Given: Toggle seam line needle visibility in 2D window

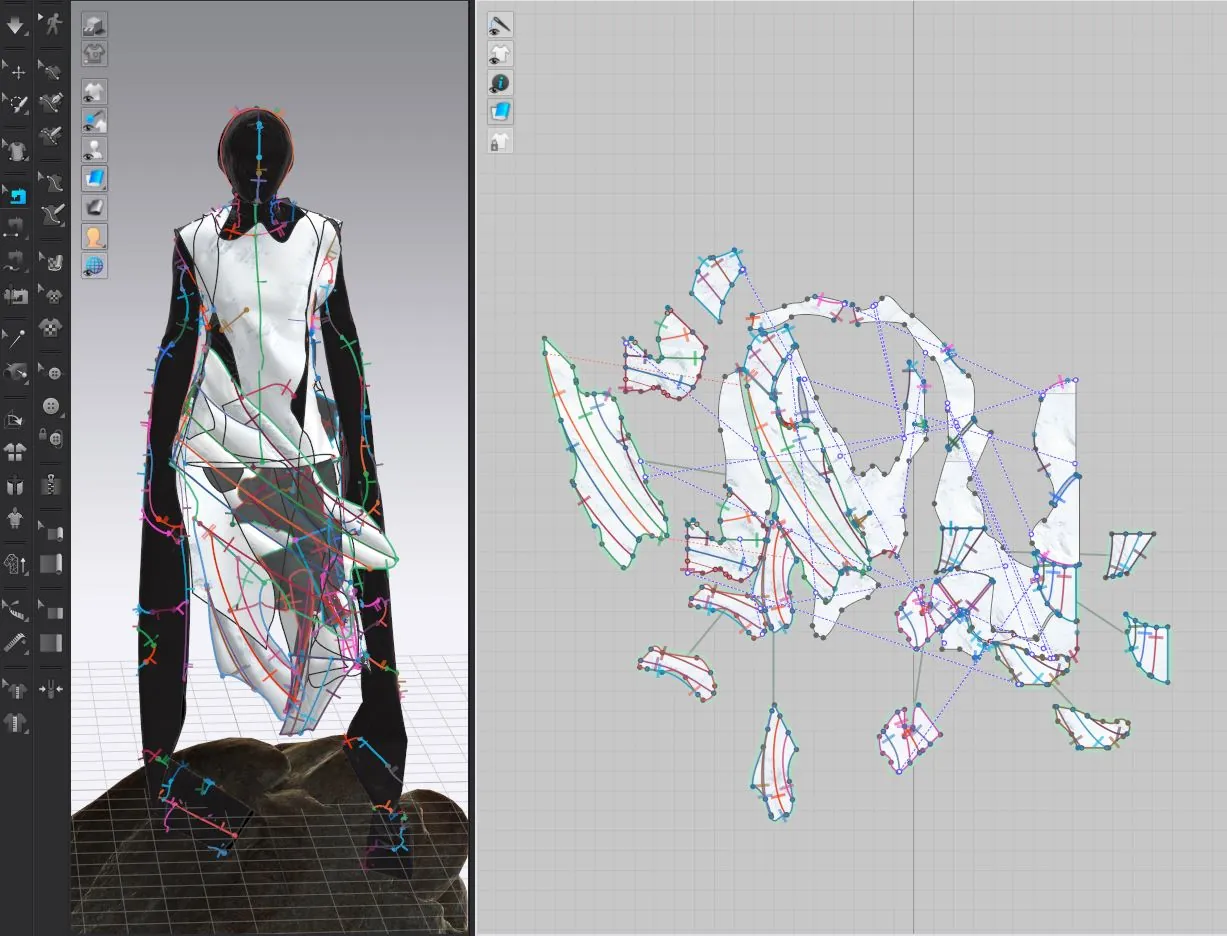Looking at the screenshot, I should coord(500,25).
